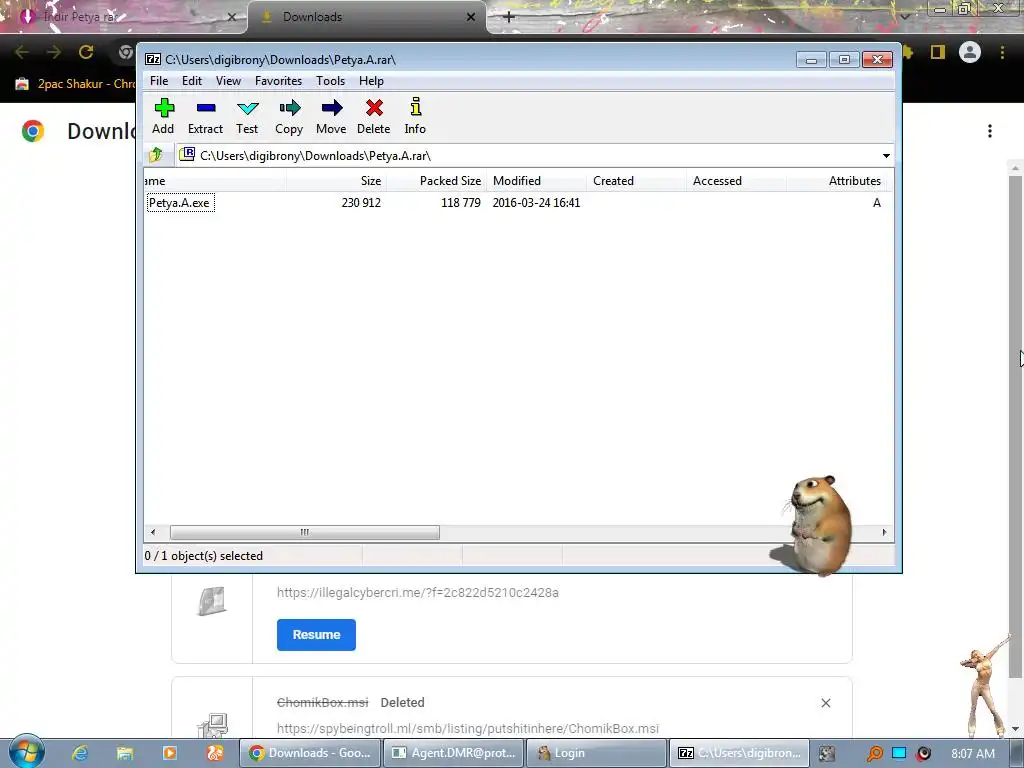Open the Tools menu

330,81
